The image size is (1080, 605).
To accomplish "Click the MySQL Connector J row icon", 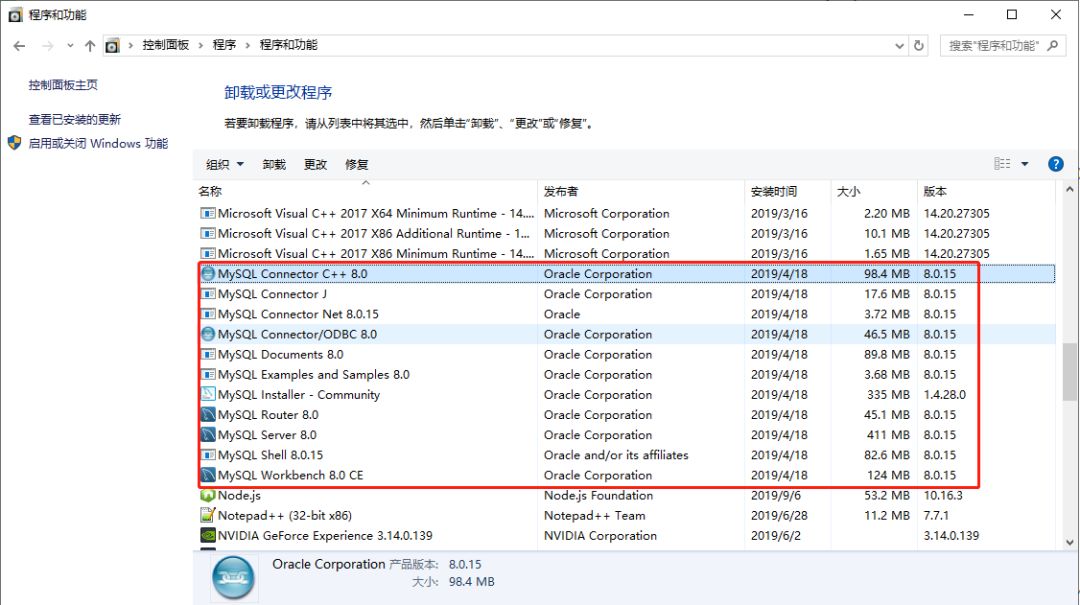I will click(207, 294).
